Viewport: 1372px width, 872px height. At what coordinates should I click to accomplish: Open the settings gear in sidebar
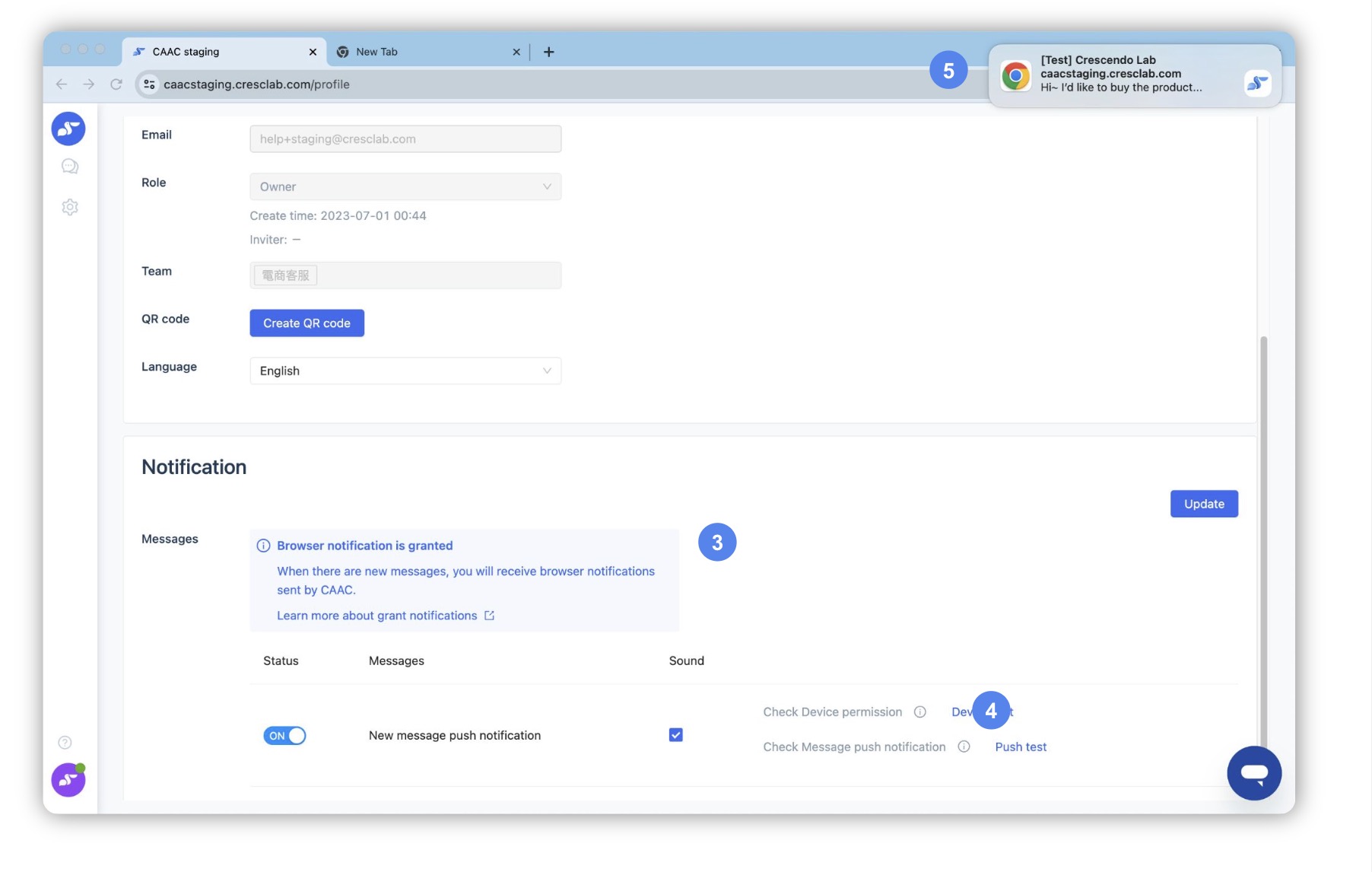tap(70, 207)
